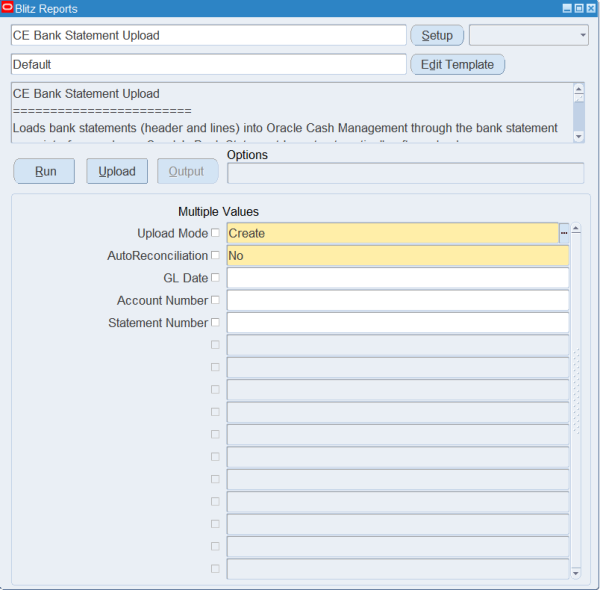The height and width of the screenshot is (590, 600).
Task: Tick the Upload Mode multiple values checkbox
Action: click(x=215, y=233)
